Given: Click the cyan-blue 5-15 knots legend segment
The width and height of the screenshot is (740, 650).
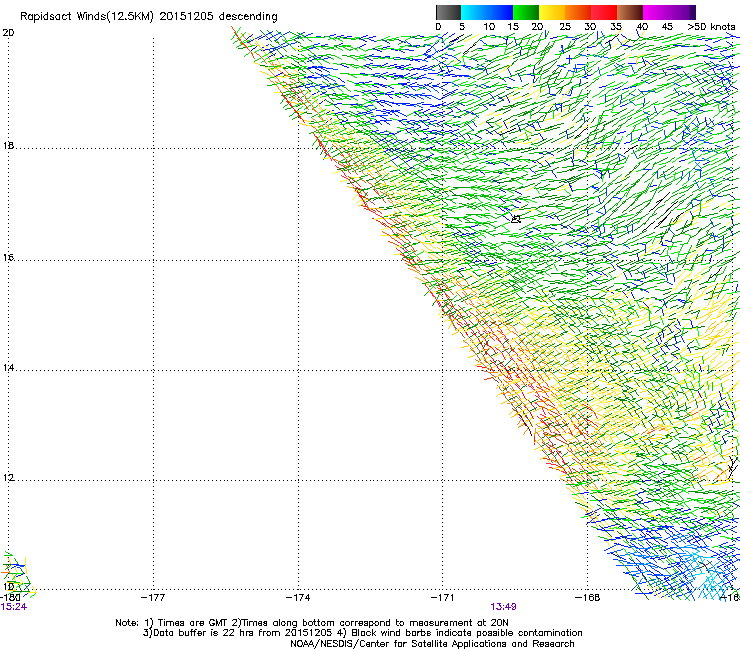Looking at the screenshot, I should click(487, 12).
